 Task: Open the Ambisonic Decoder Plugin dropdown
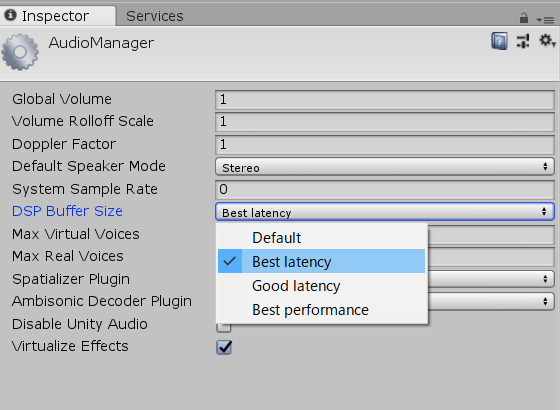491,301
